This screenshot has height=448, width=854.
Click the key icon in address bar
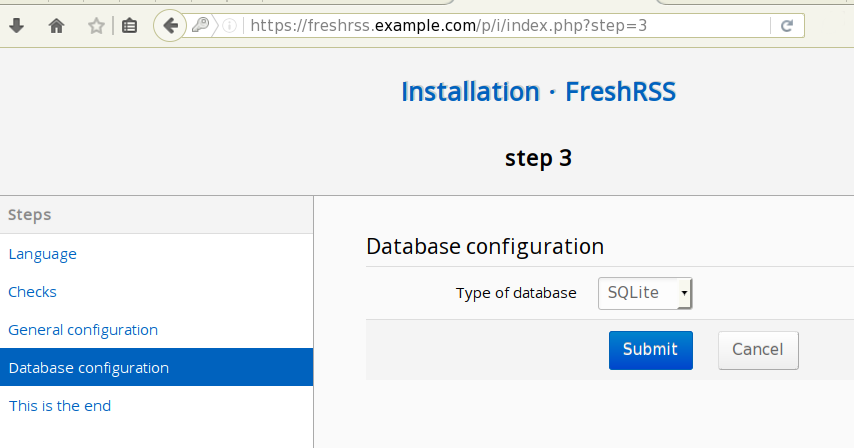pyautogui.click(x=201, y=27)
